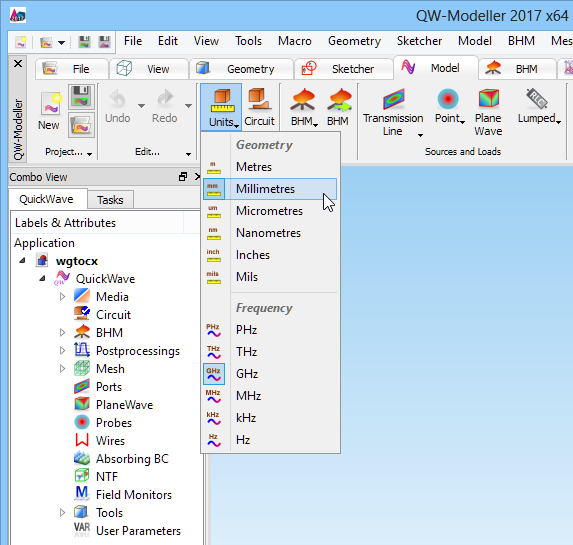Select Probes item in tree
This screenshot has width=573, height=545.
[114, 423]
